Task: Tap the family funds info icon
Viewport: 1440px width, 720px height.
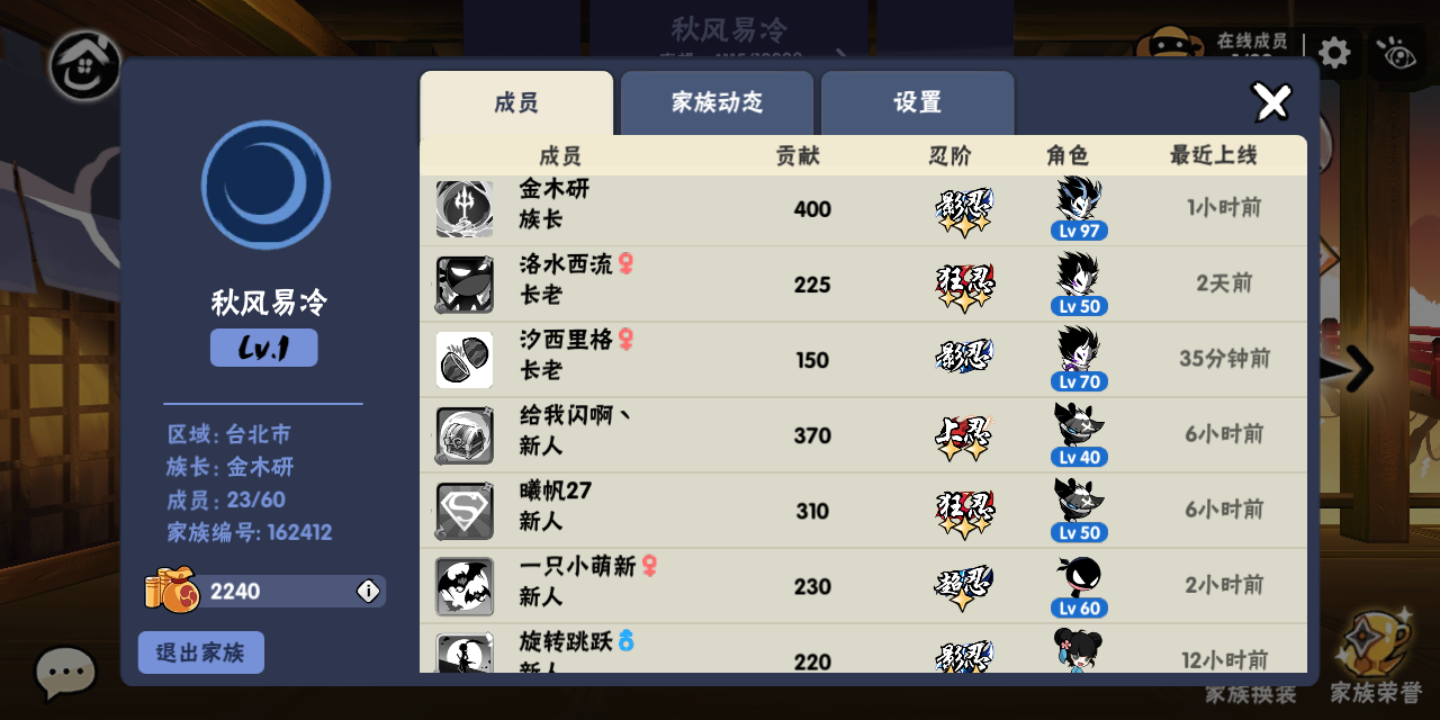Action: 368,591
